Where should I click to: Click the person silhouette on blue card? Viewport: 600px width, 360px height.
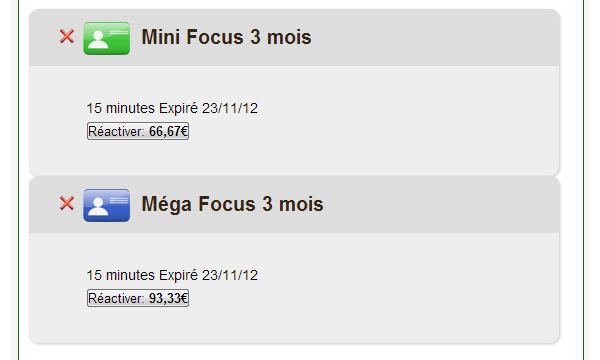(98, 207)
